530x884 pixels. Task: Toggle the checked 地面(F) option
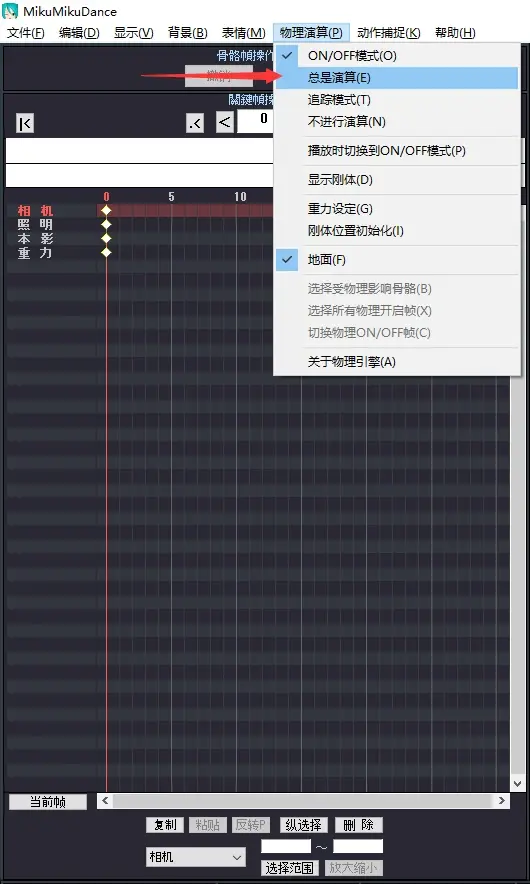tap(397, 260)
